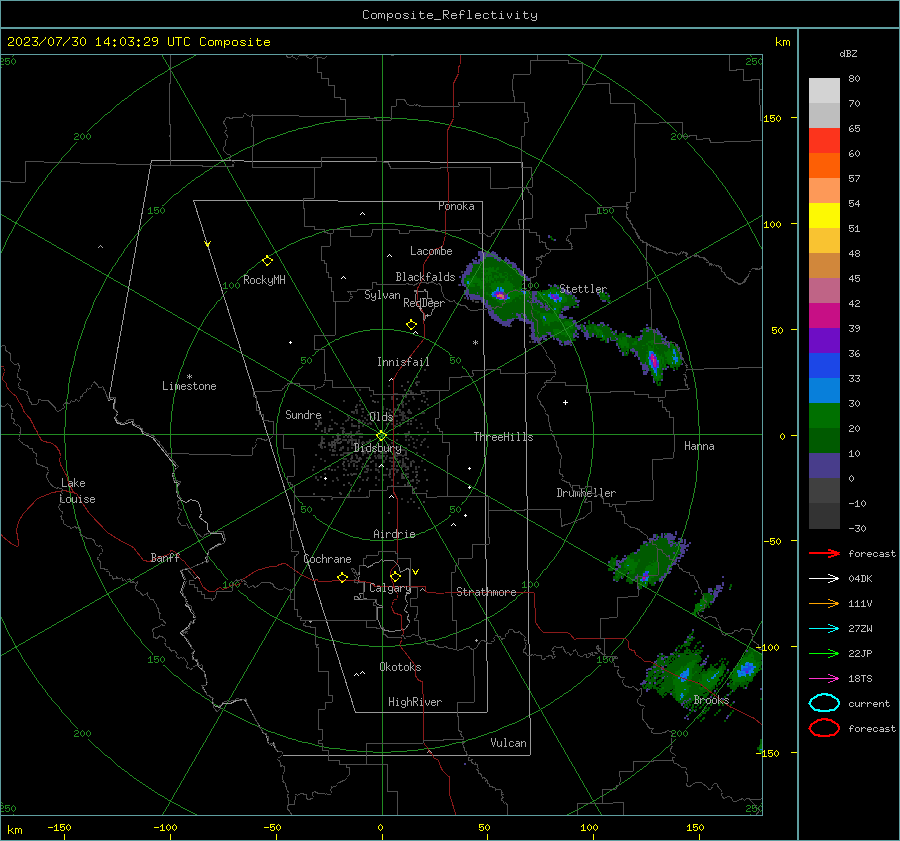Click the Lacombe label

431,251
